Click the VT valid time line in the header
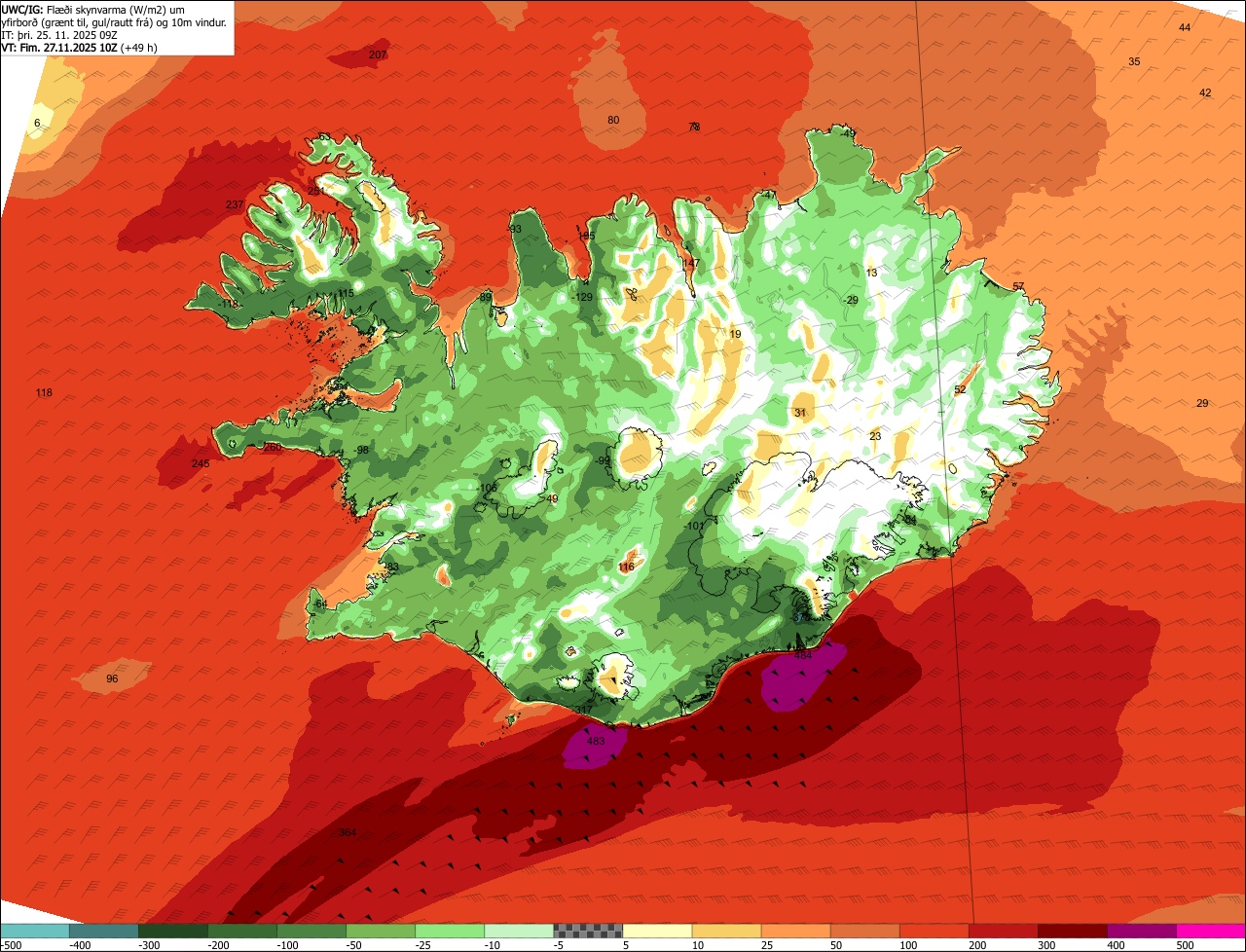Screen dimensions: 1246x952 (x=80, y=48)
